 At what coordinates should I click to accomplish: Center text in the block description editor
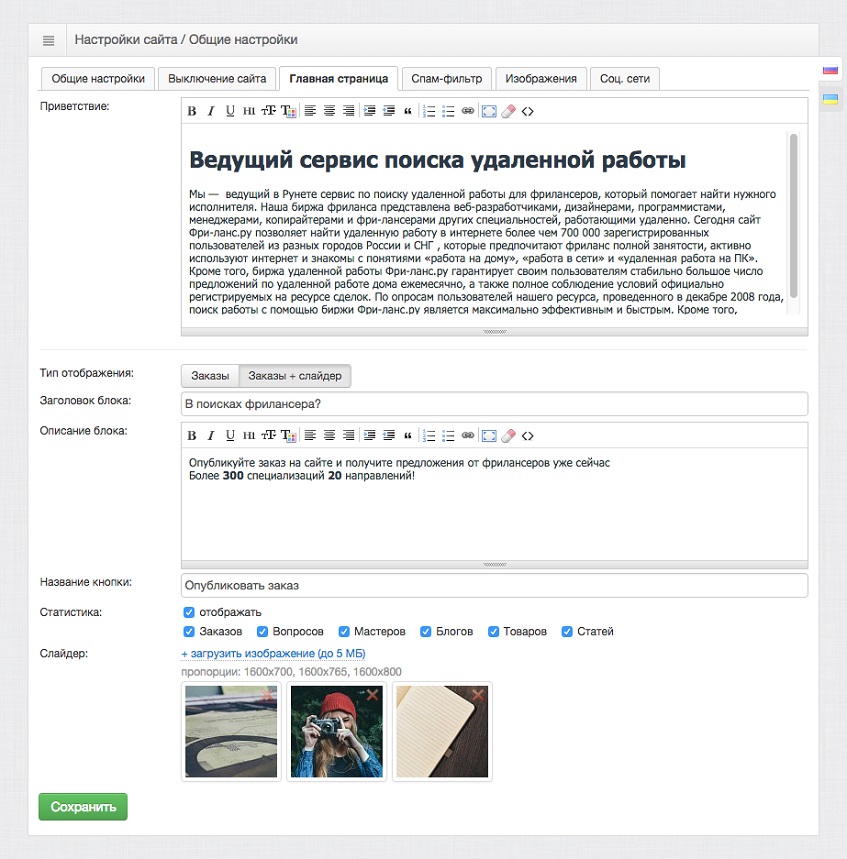(329, 436)
